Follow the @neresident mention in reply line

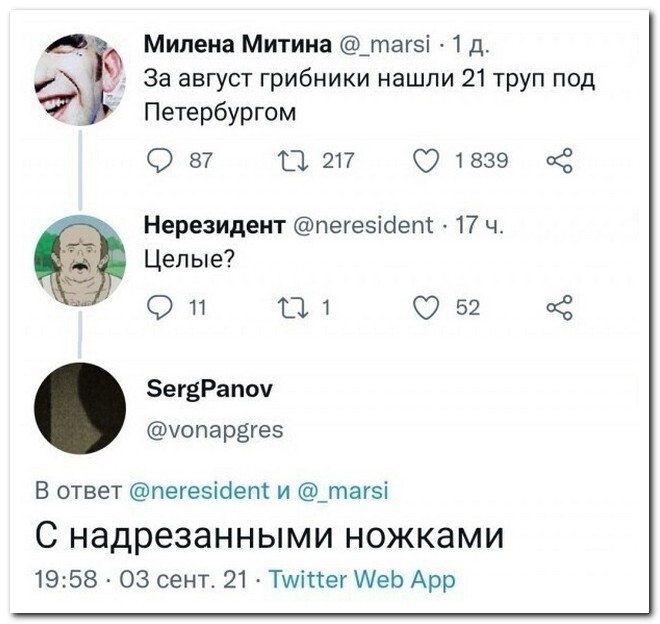click(x=200, y=491)
